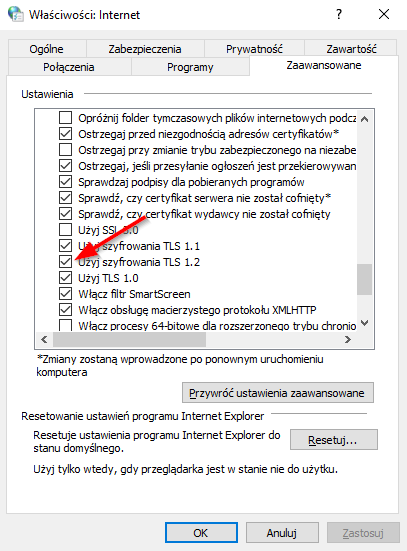Open the Zawartość tab

[x=351, y=48]
